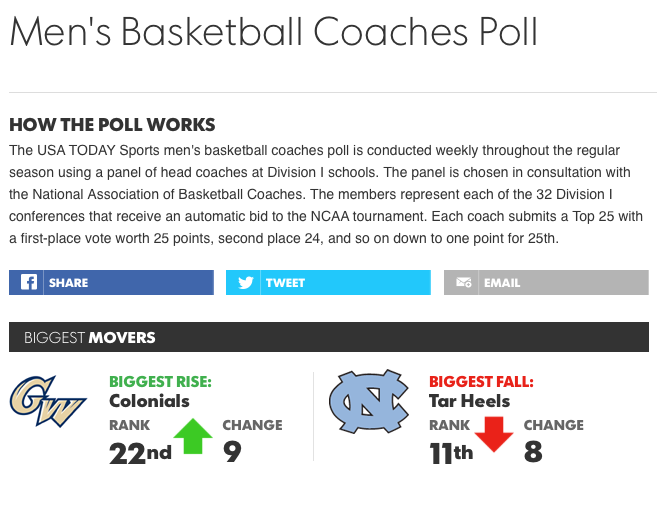The height and width of the screenshot is (512, 657).
Task: Click the 11th rank number
Action: (450, 452)
